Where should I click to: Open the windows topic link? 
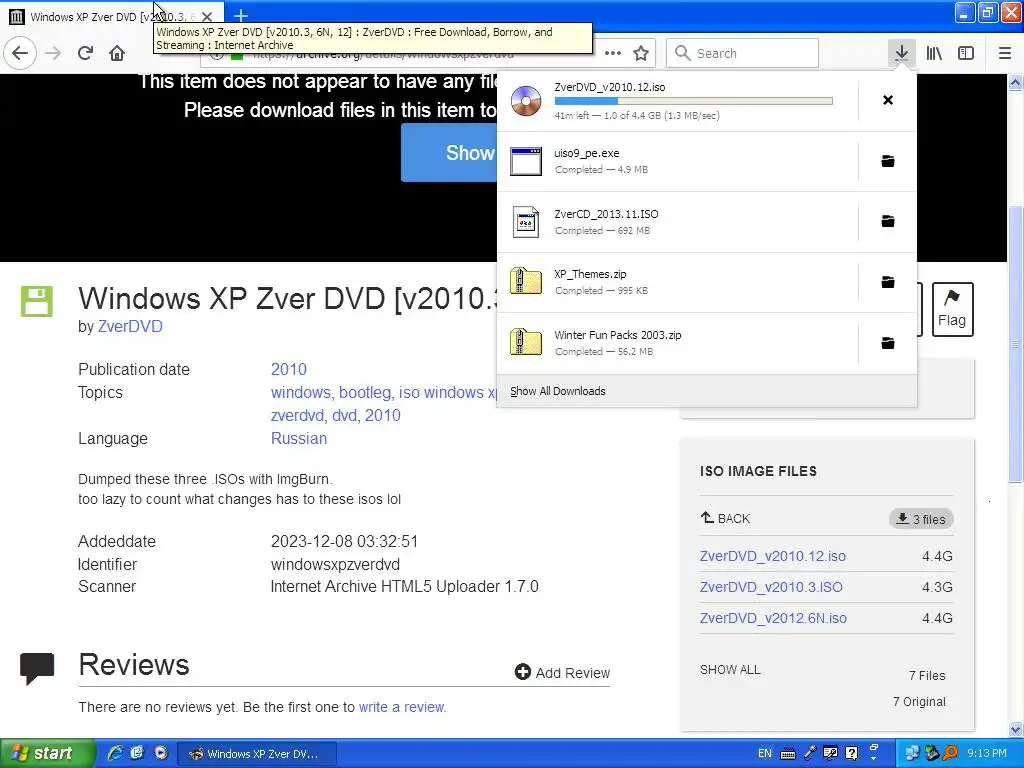click(300, 392)
